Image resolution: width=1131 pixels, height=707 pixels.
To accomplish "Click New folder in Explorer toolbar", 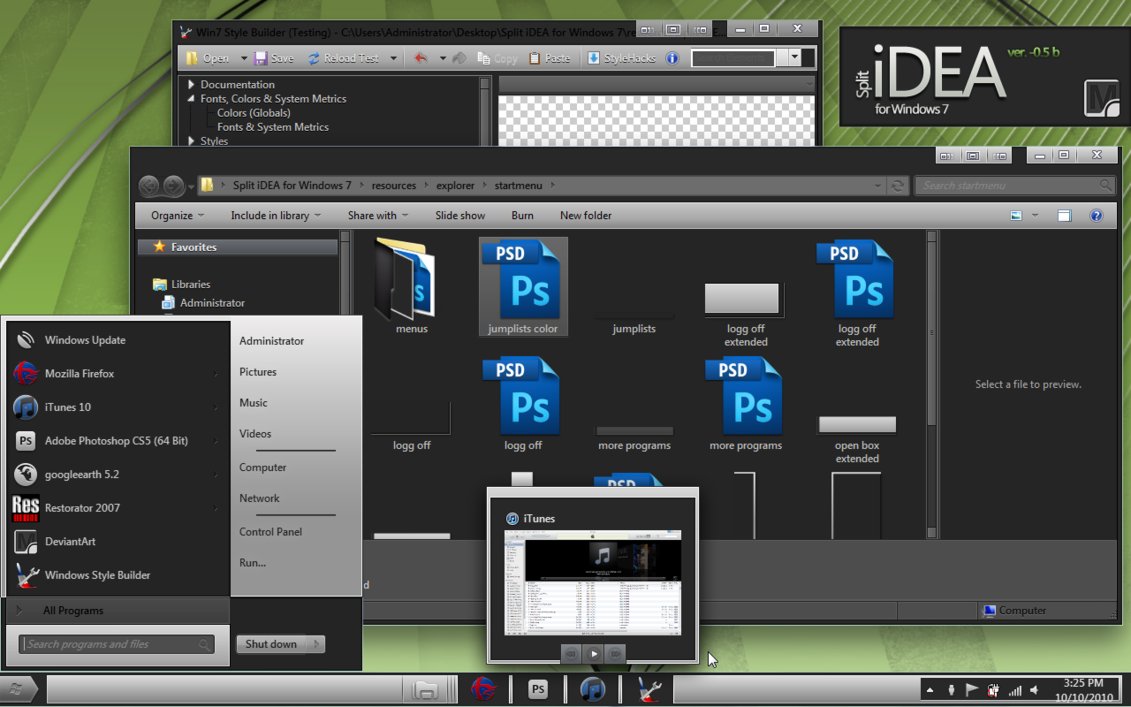I will click(x=585, y=216).
